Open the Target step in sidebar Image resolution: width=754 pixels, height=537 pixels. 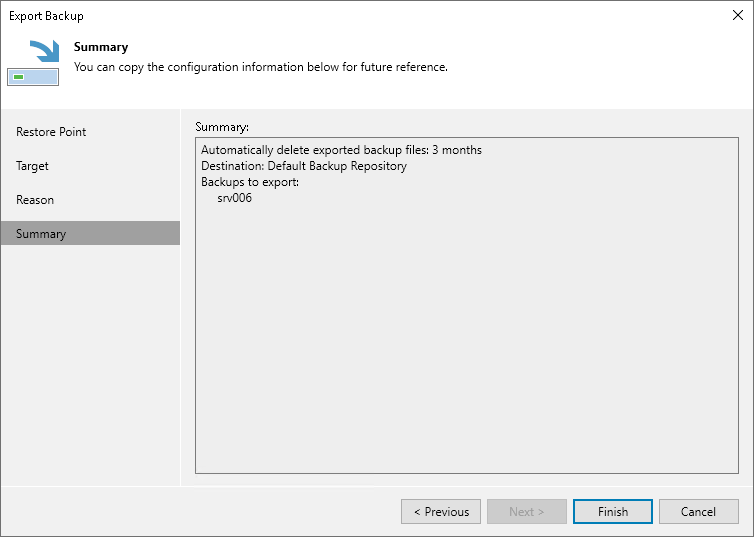(x=33, y=166)
